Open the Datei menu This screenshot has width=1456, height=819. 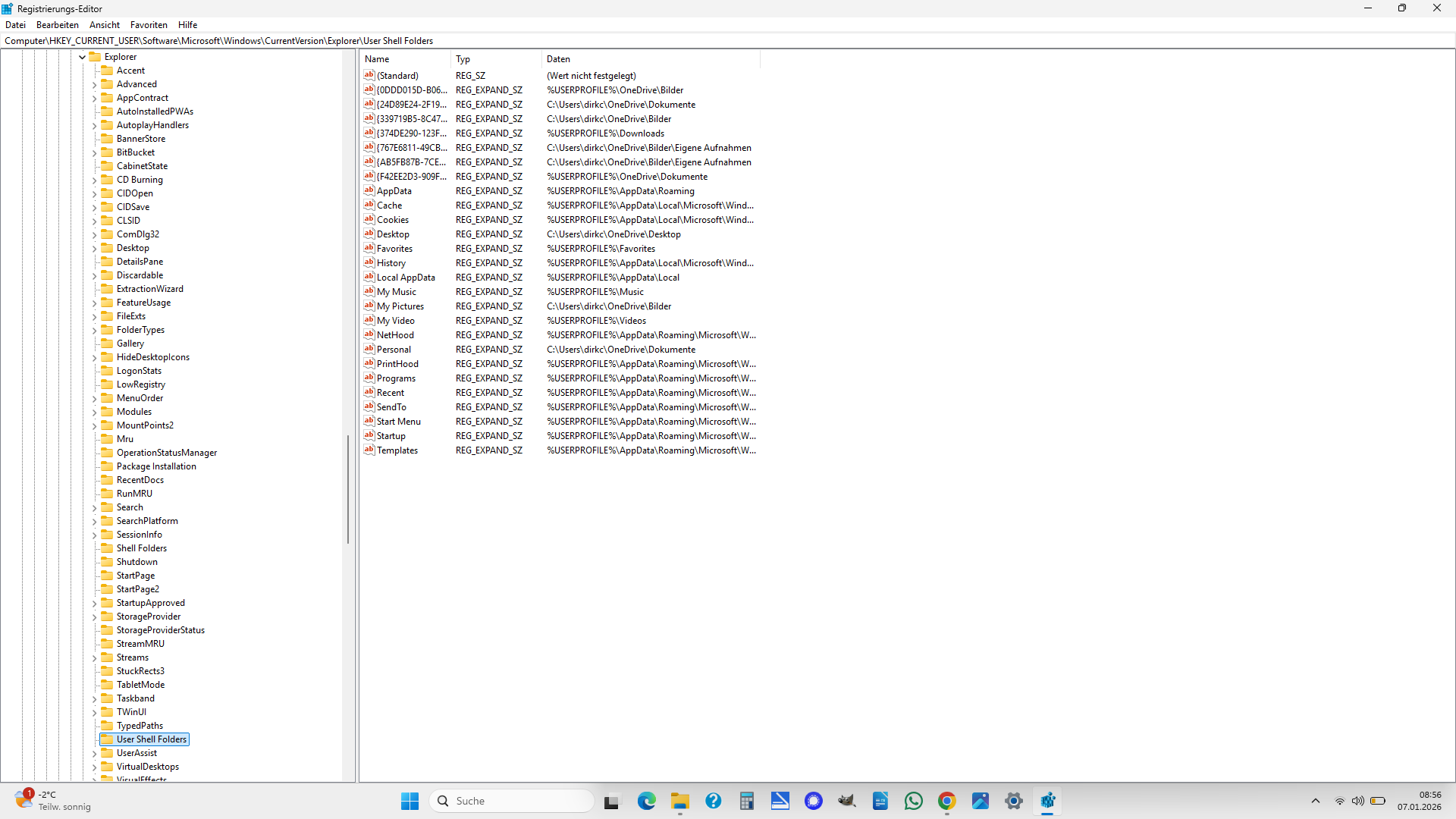click(15, 25)
